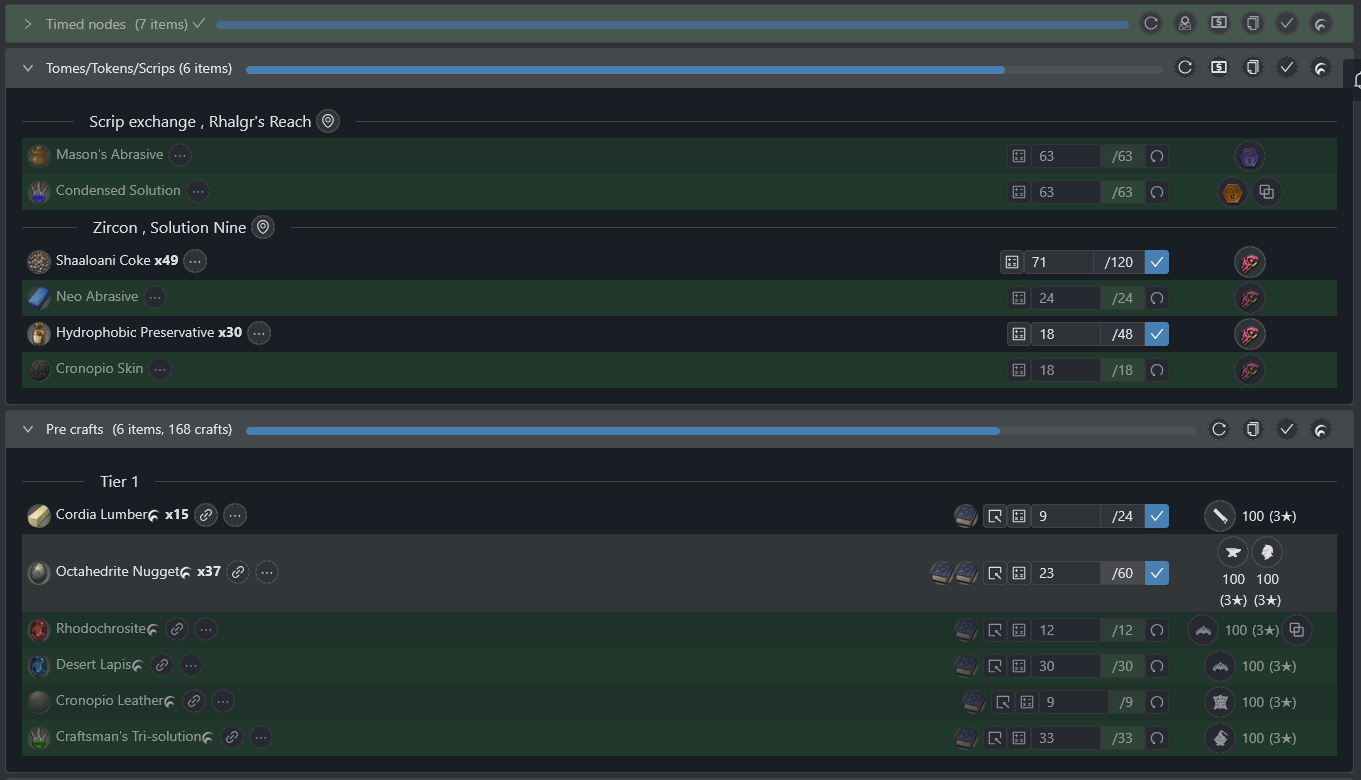Click the pink token icon for Shaaloani Coke

click(1250, 262)
